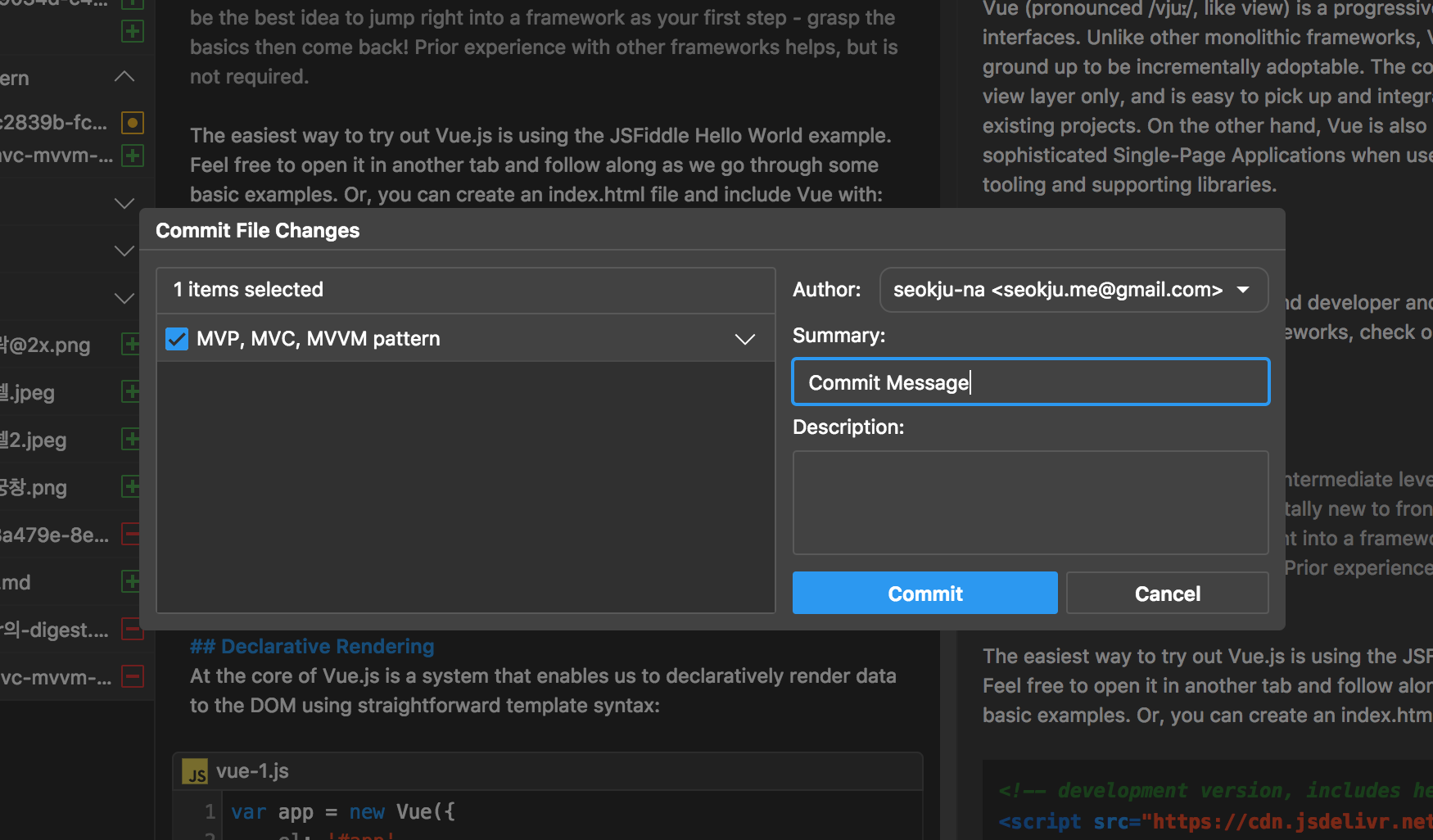The width and height of the screenshot is (1433, 840).
Task: Click the Commit File Changes dialog title
Action: pyautogui.click(x=258, y=230)
